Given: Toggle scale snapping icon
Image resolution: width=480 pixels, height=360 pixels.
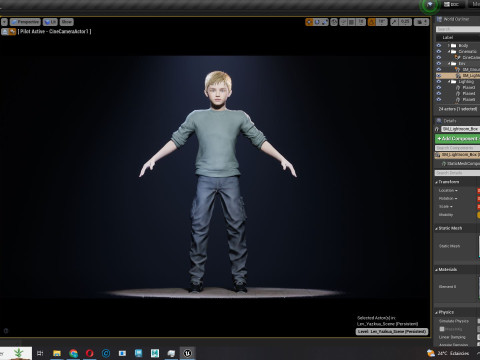Looking at the screenshot, I should click(394, 22).
